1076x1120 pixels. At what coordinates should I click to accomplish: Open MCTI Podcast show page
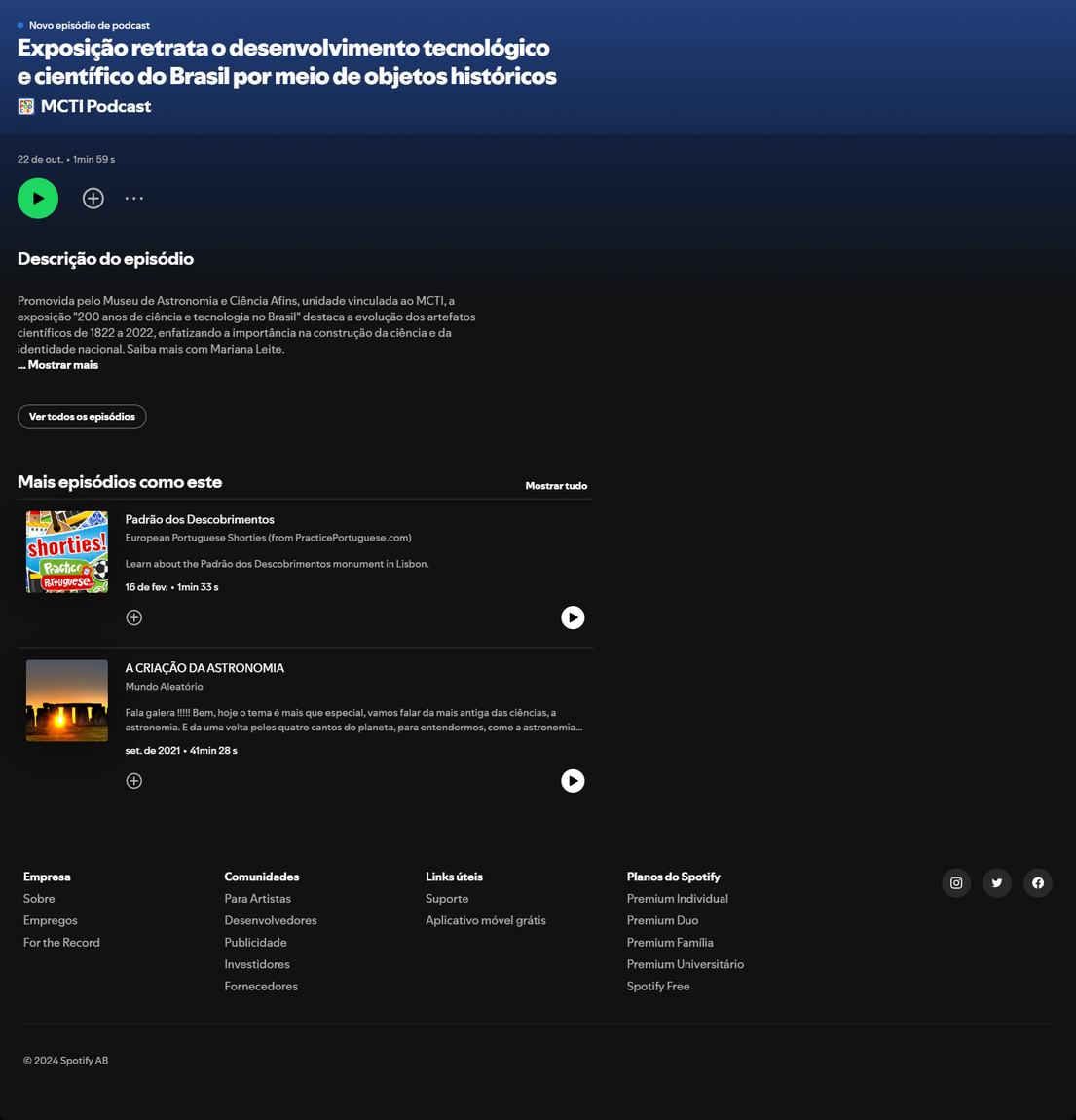pyautogui.click(x=95, y=106)
